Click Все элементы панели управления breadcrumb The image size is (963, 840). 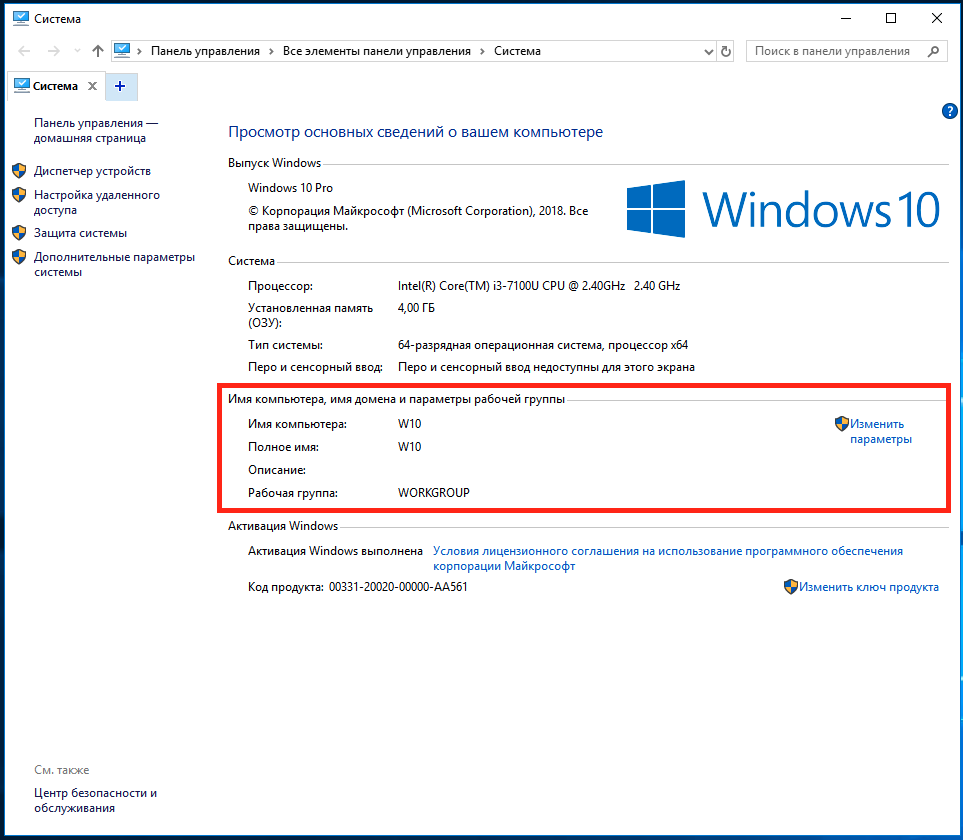(376, 52)
